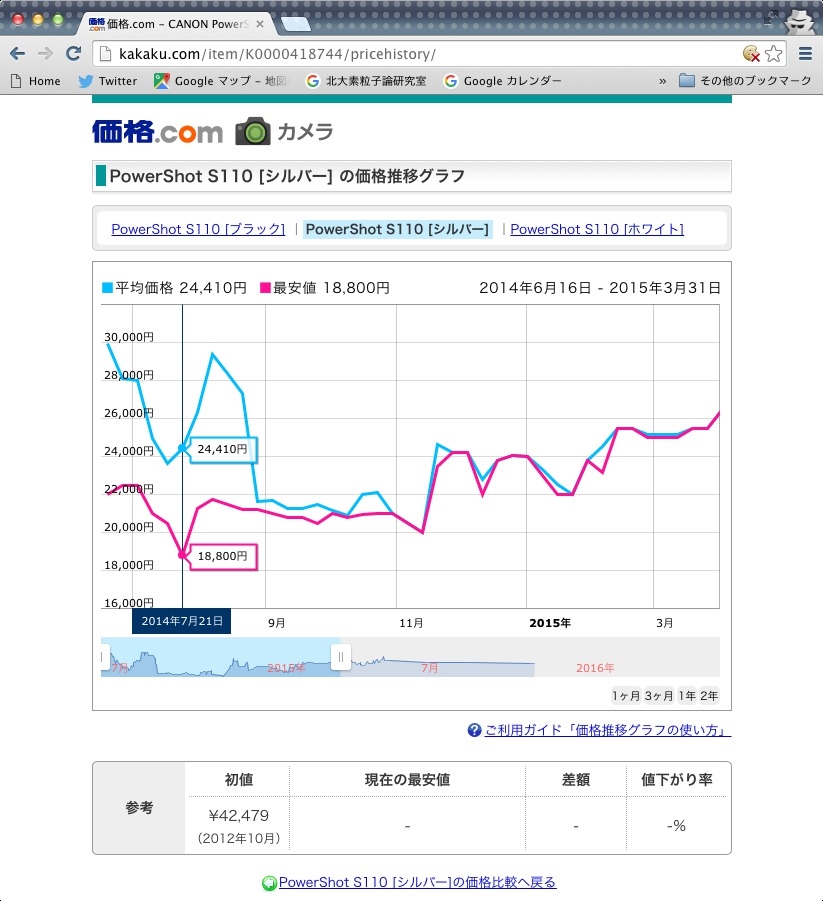Open the その他のブックマーク folder
The image size is (823, 901).
click(x=745, y=81)
